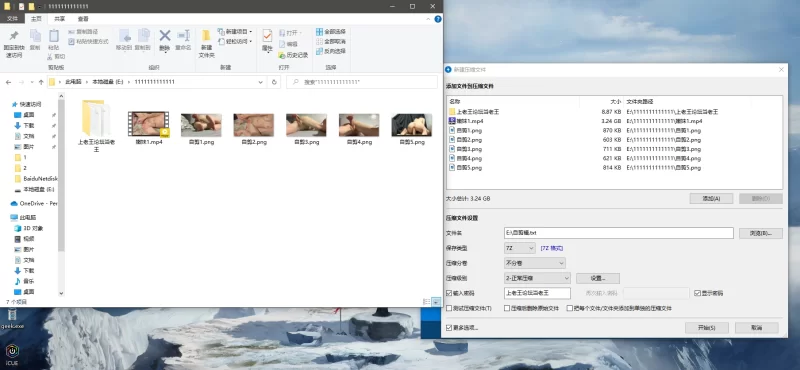
Task: Open the 新建项目 dropdown arrow
Action: pos(251,32)
